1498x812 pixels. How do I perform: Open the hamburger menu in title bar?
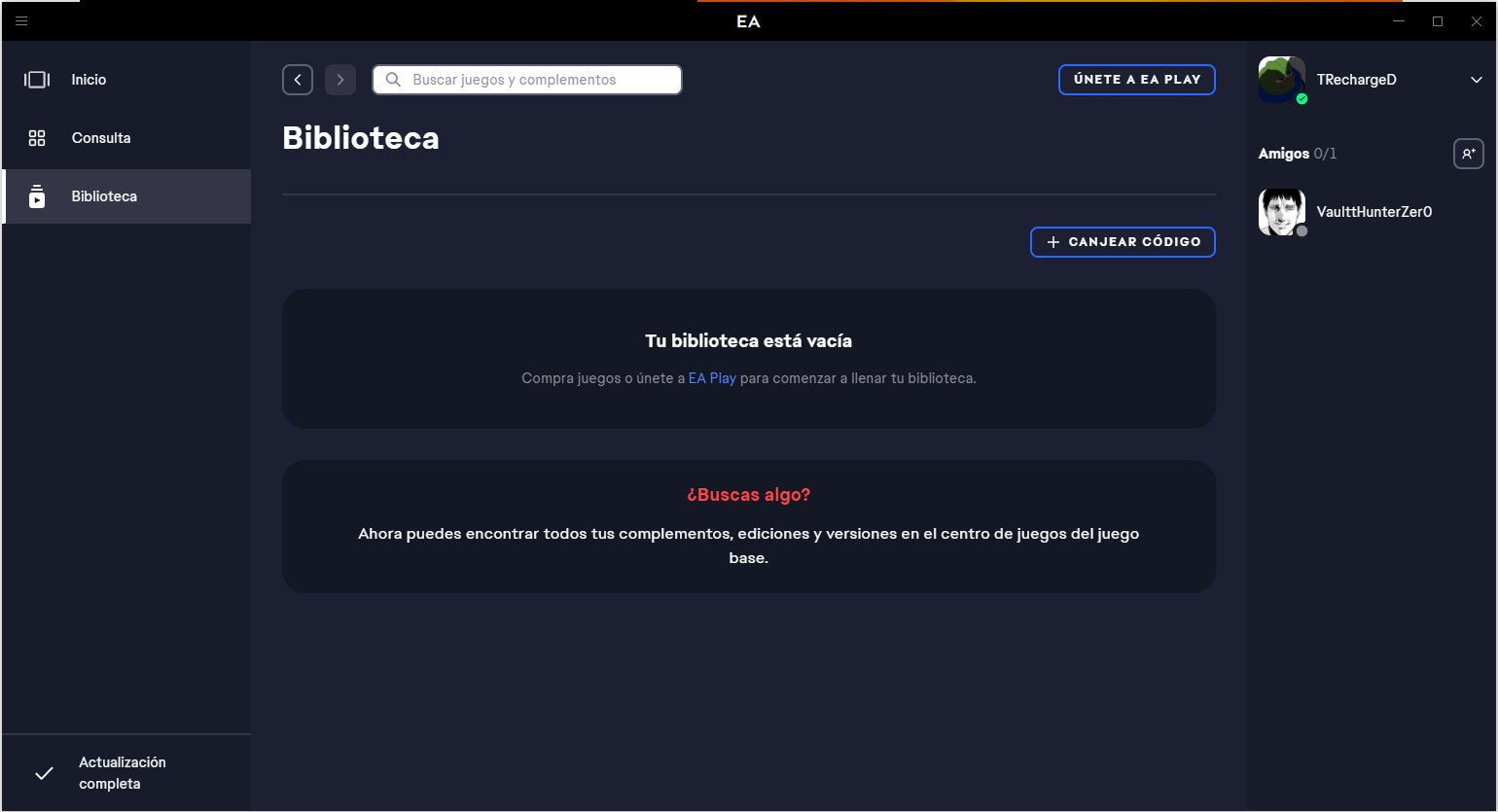tap(21, 20)
